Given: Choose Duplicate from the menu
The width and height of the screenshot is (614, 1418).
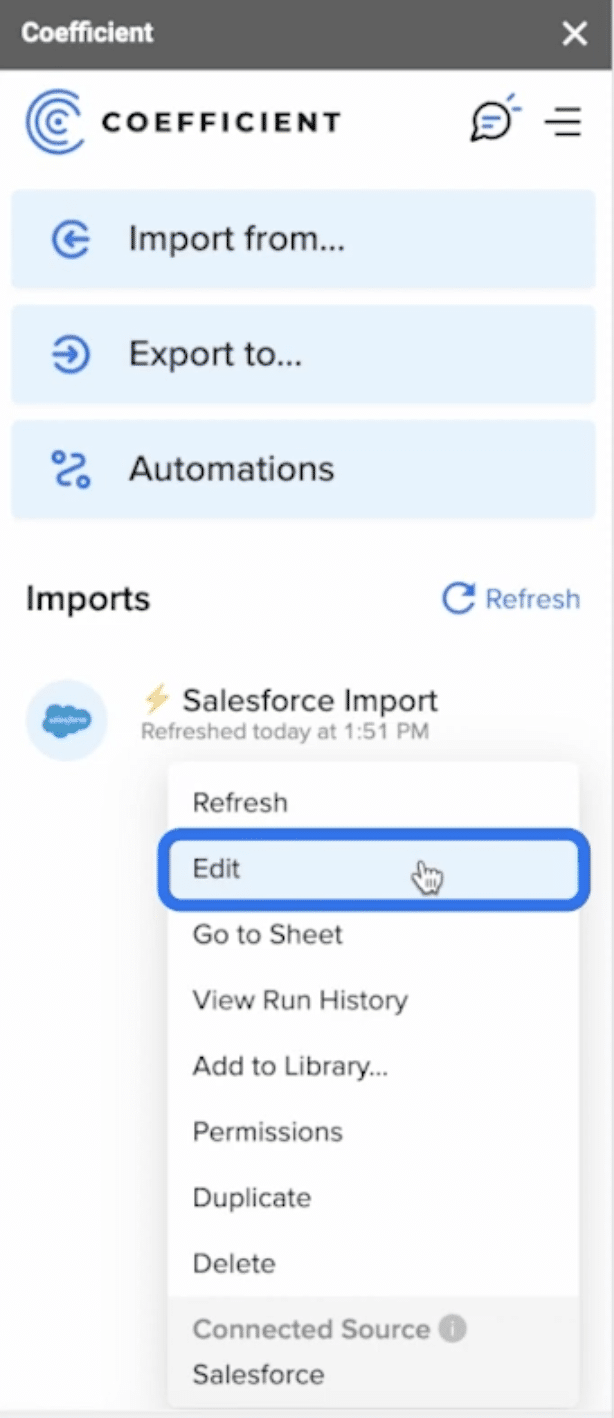Looking at the screenshot, I should [373, 1198].
